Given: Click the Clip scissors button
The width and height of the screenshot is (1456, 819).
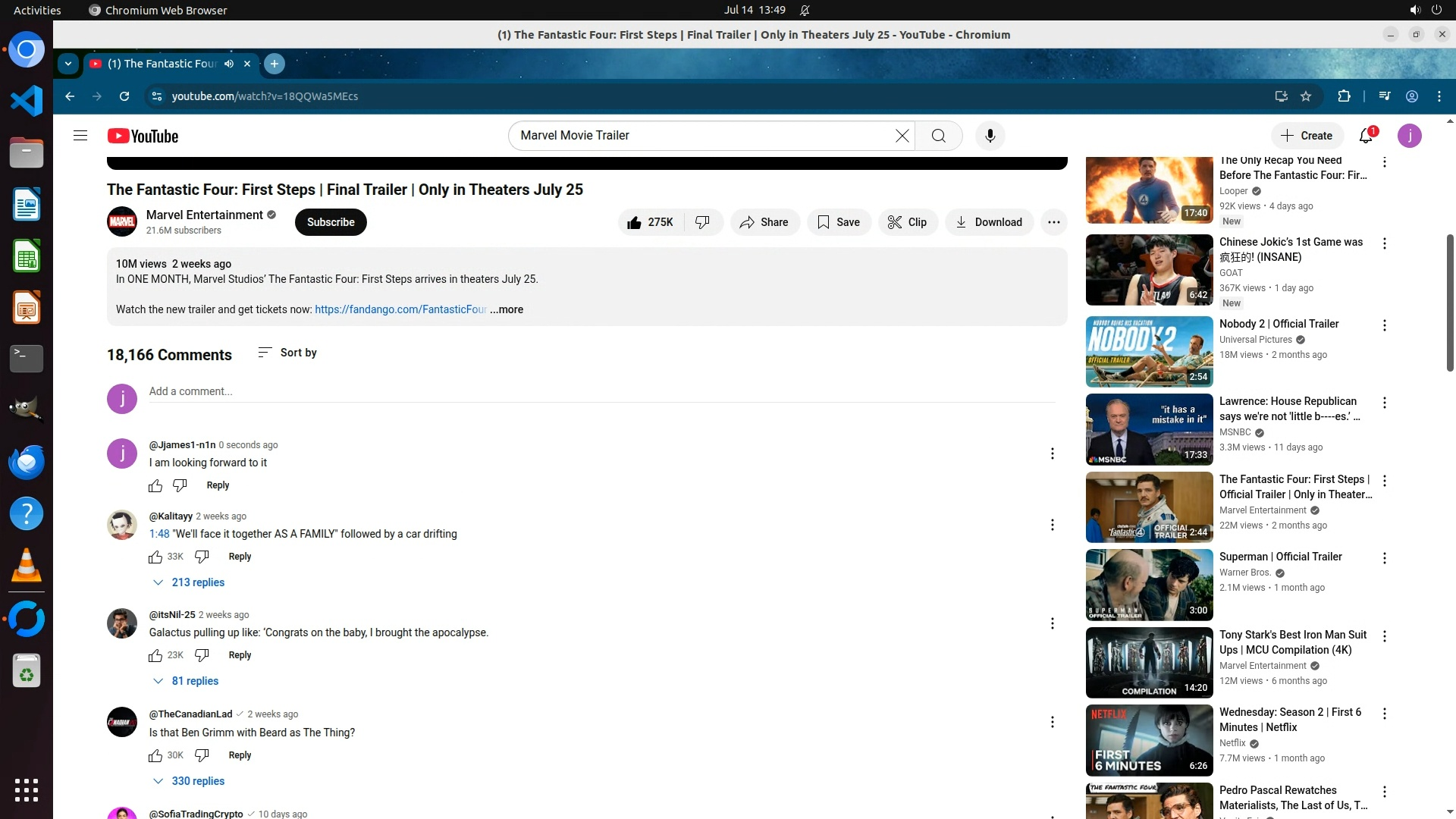Looking at the screenshot, I should click(908, 222).
